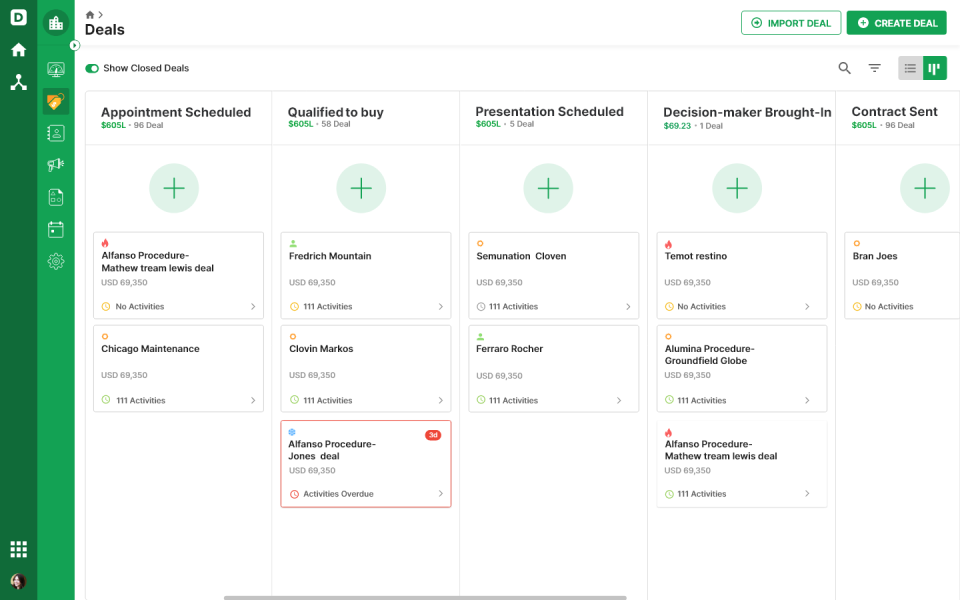The width and height of the screenshot is (960, 600).
Task: Add a deal in Qualified to buy column
Action: (x=361, y=188)
